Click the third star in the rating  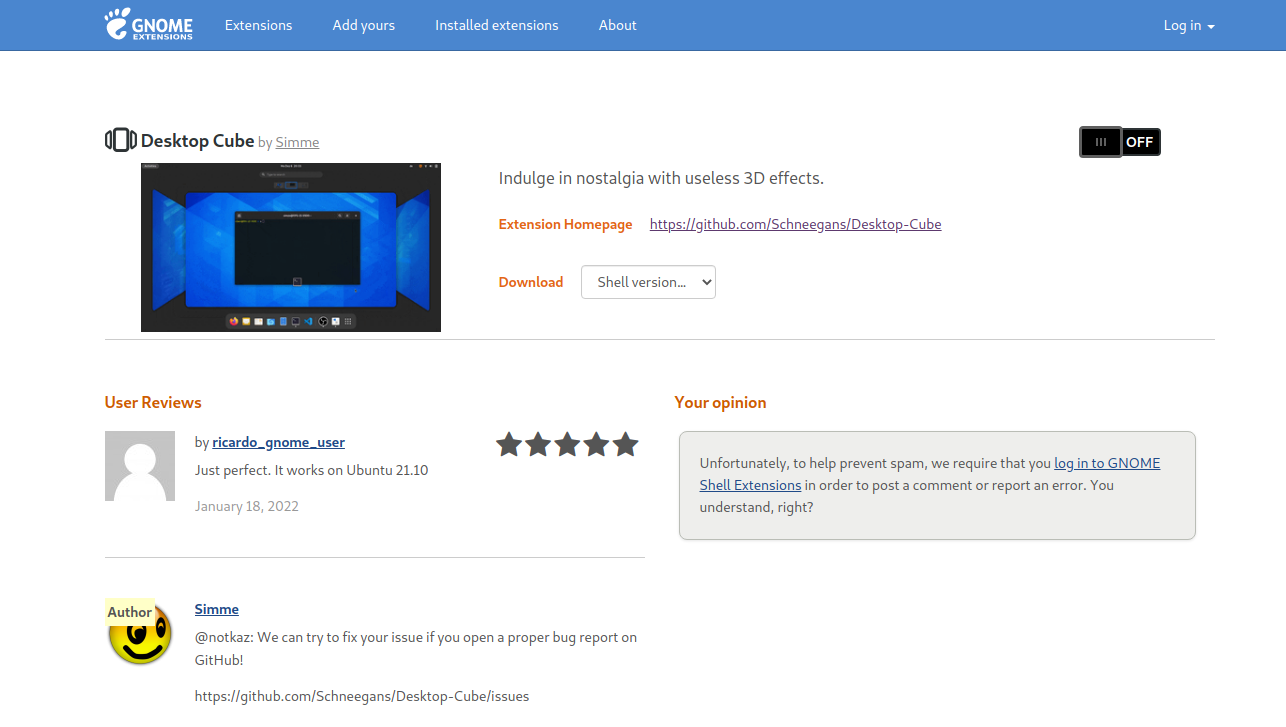[567, 444]
